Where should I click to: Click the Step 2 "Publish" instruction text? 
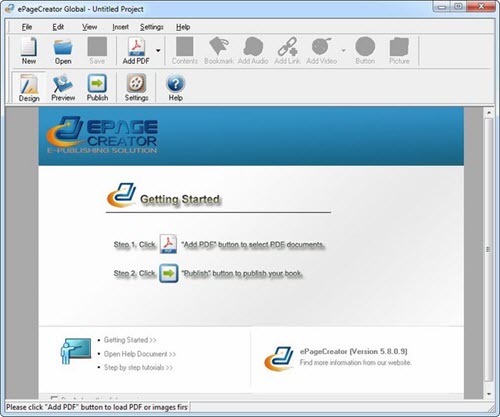242,273
